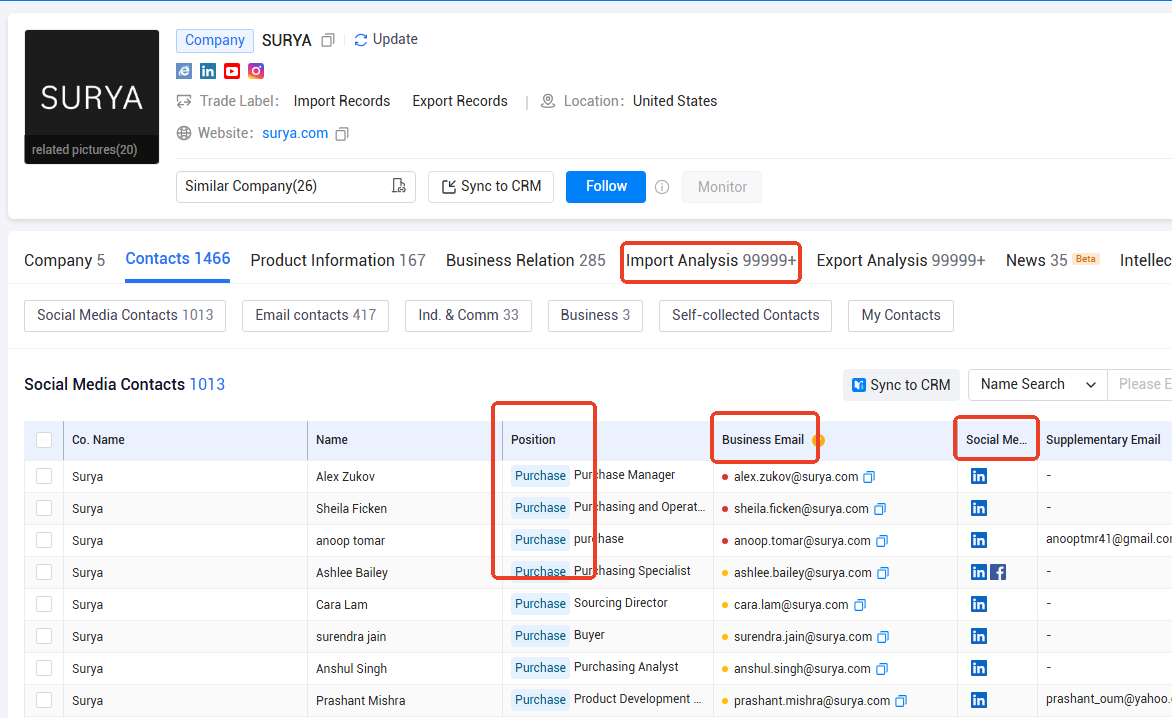The height and width of the screenshot is (718, 1172).
Task: Switch to the Company 5 tab
Action: pyautogui.click(x=64, y=261)
